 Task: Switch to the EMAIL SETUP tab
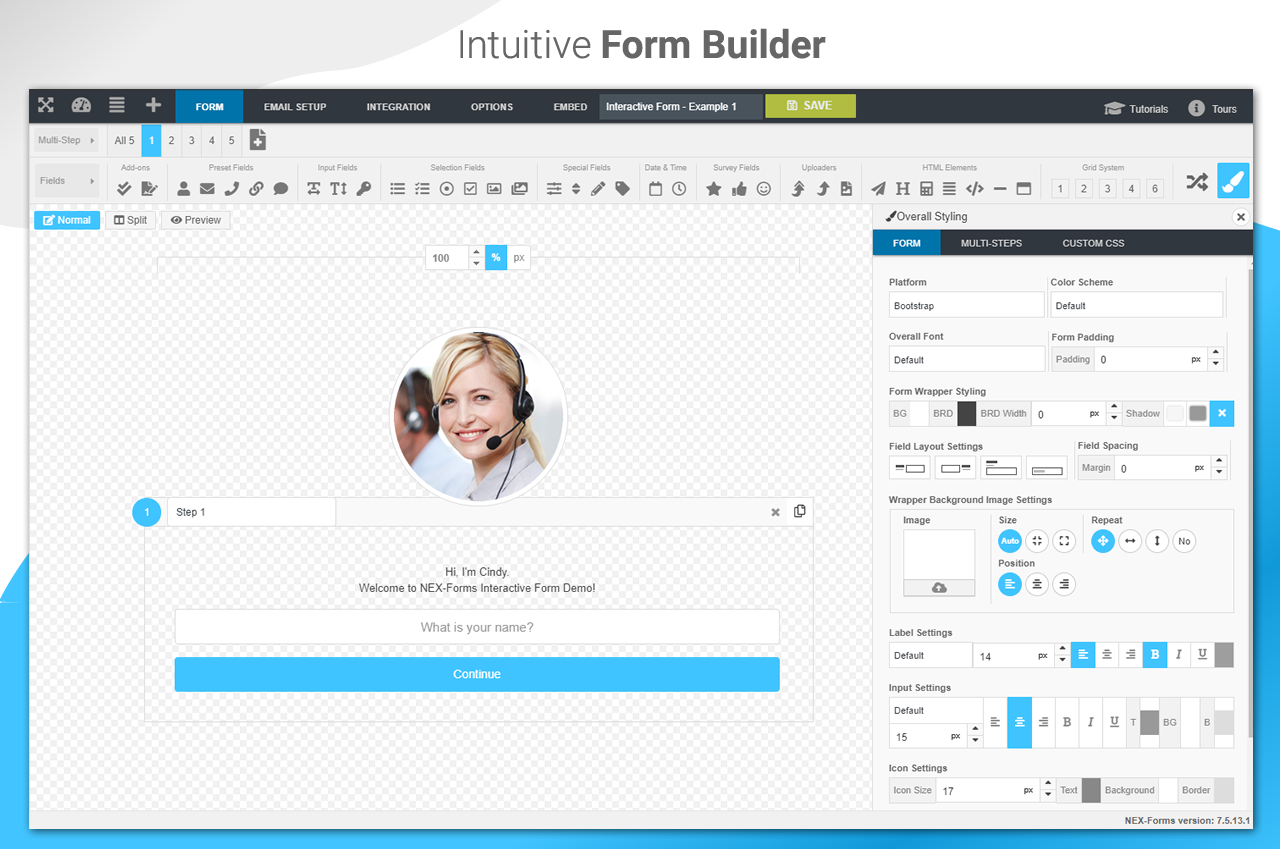(x=295, y=106)
